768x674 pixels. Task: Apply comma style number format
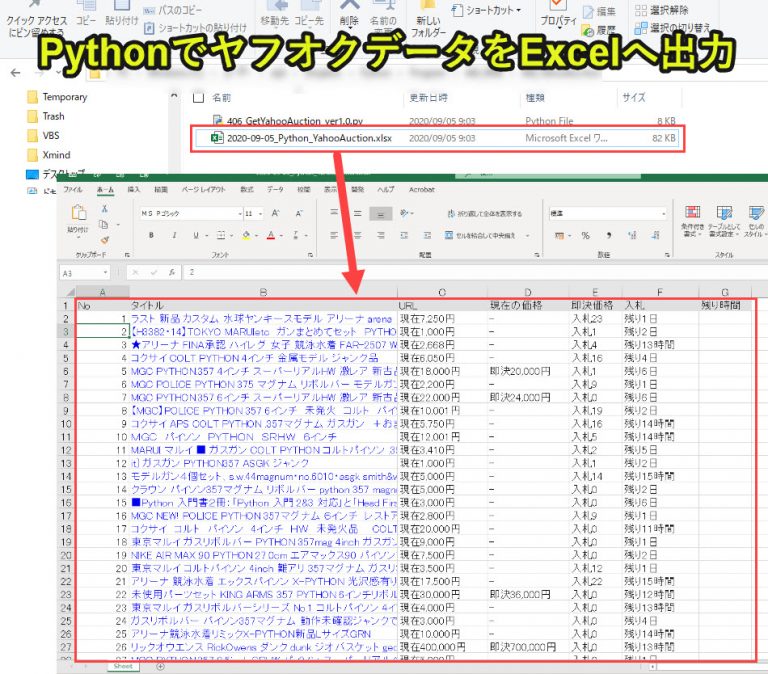point(609,236)
